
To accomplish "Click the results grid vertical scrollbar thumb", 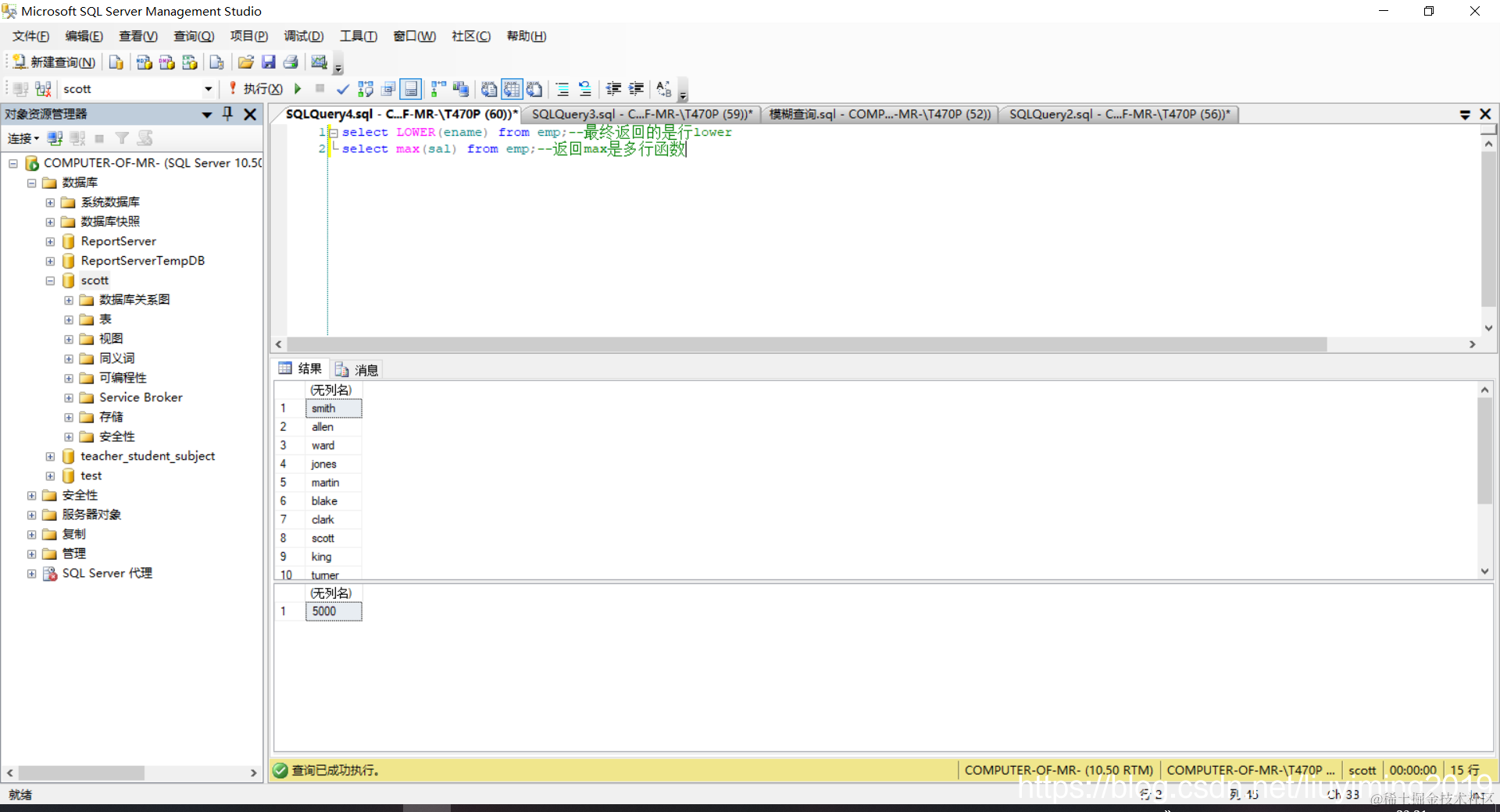I will 1484,451.
